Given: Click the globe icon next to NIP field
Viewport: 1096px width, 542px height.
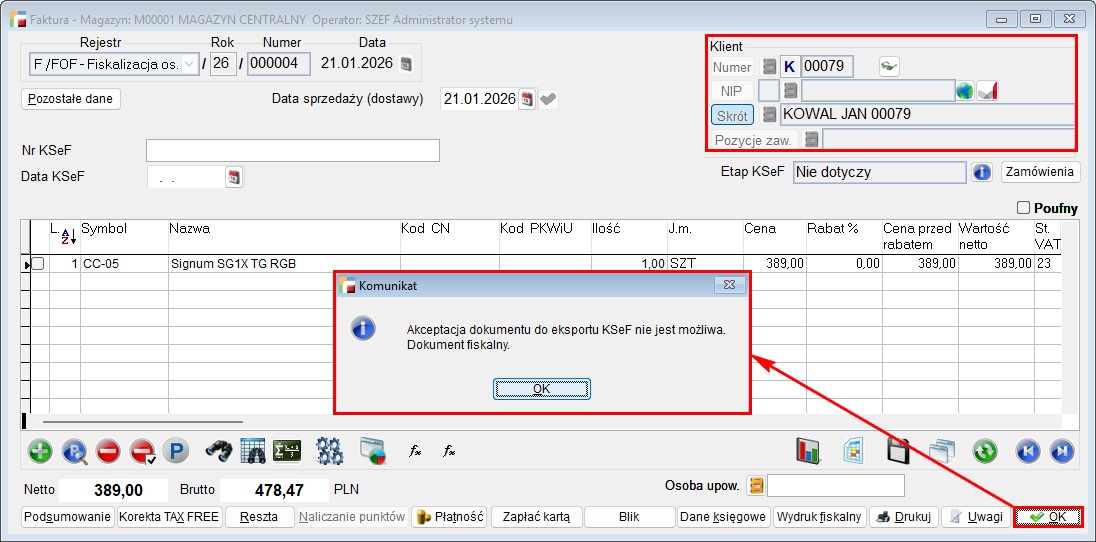Looking at the screenshot, I should pyautogui.click(x=964, y=91).
